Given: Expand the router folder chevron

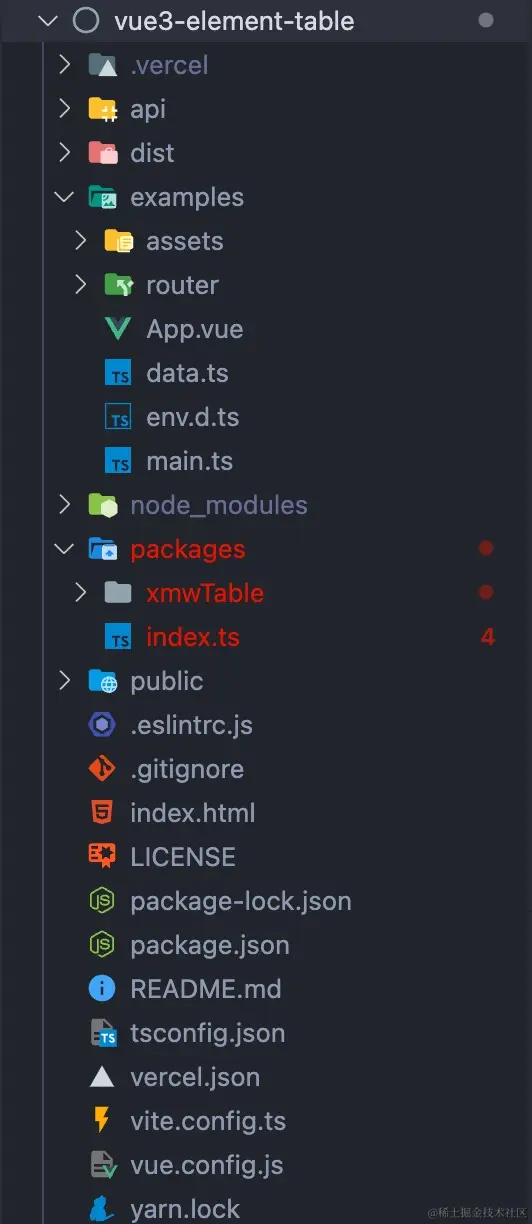Looking at the screenshot, I should 81,285.
